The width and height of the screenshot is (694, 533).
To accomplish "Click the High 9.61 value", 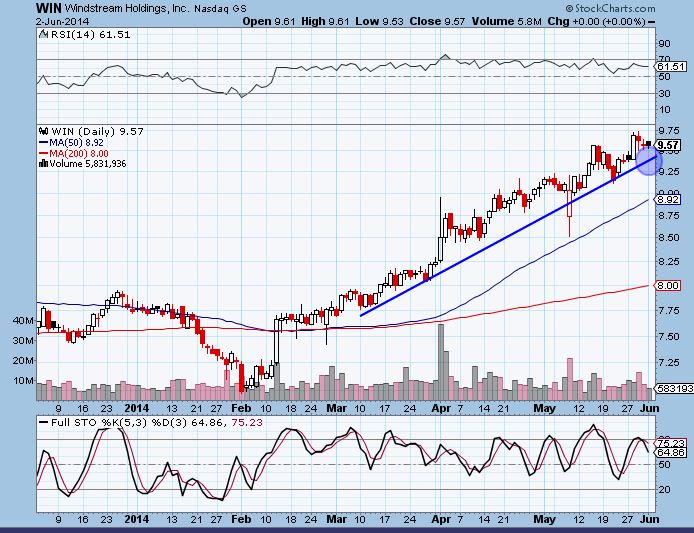I will pyautogui.click(x=325, y=21).
